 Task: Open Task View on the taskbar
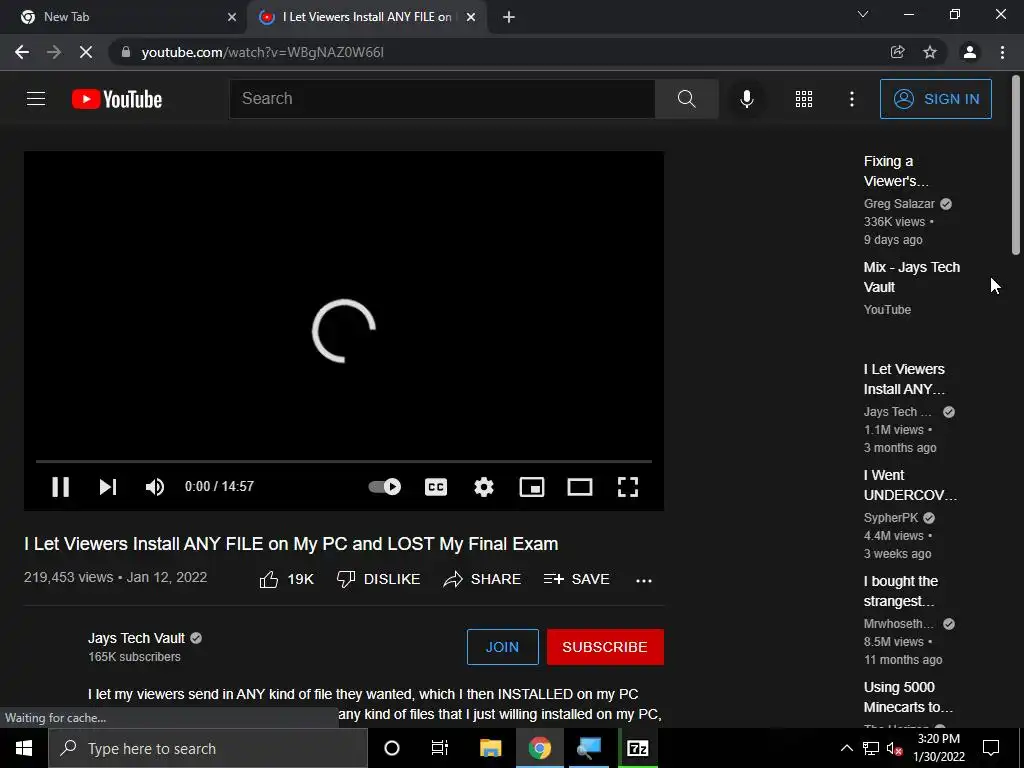pos(440,748)
